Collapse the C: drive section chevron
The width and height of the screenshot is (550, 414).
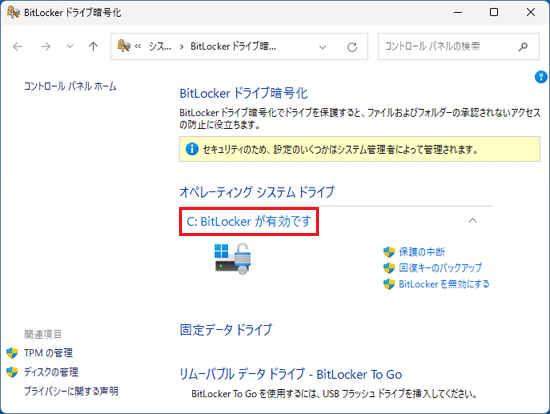point(473,221)
